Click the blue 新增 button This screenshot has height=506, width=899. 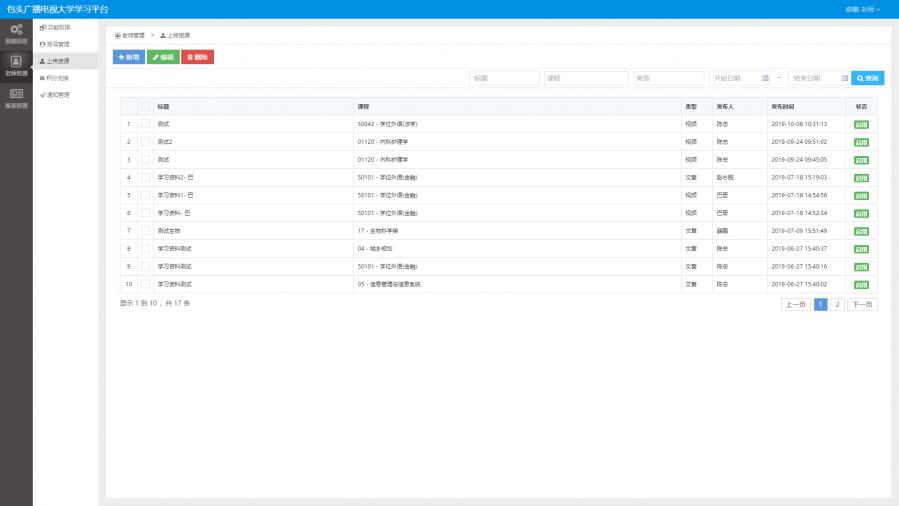click(128, 57)
